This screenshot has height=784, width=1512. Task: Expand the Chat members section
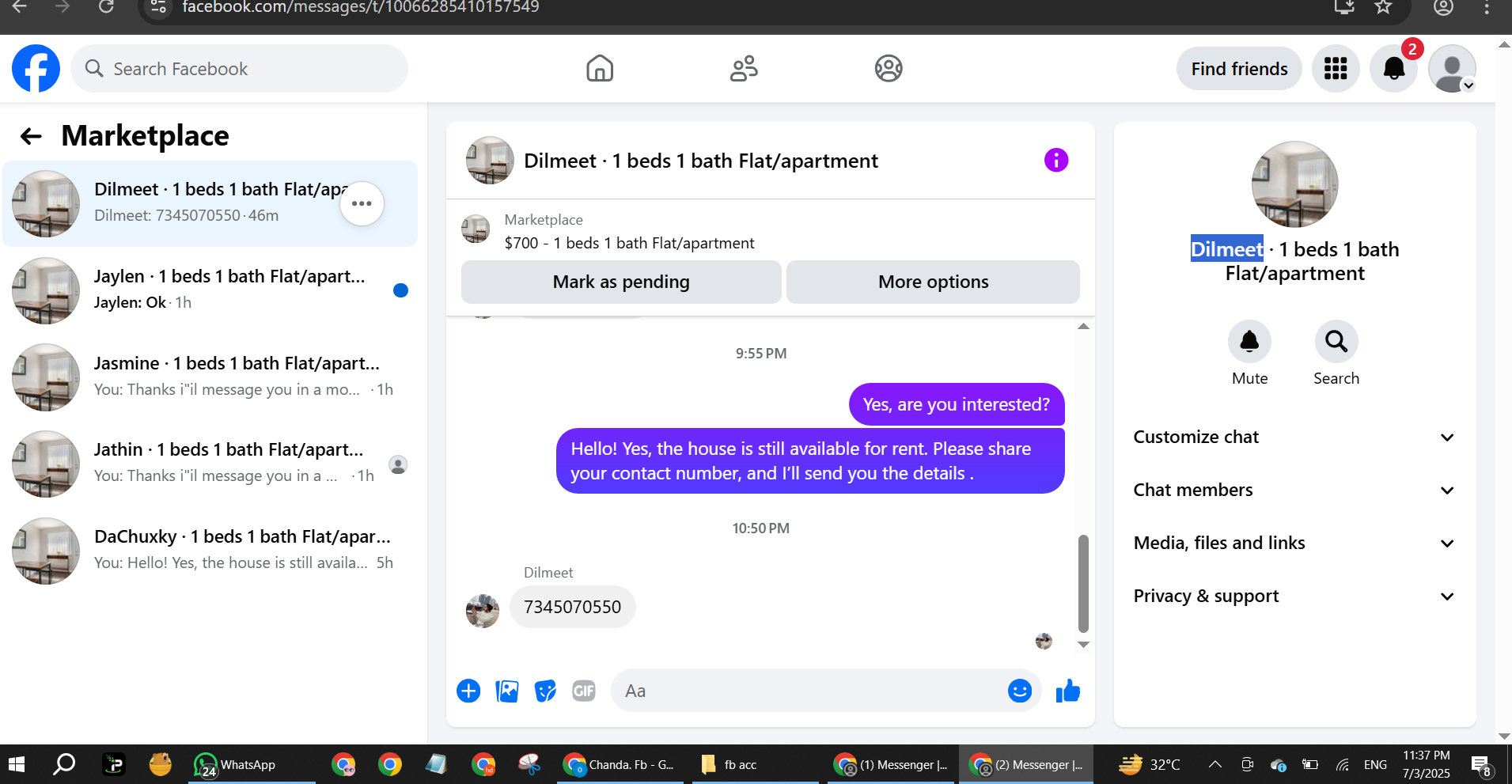(1294, 490)
